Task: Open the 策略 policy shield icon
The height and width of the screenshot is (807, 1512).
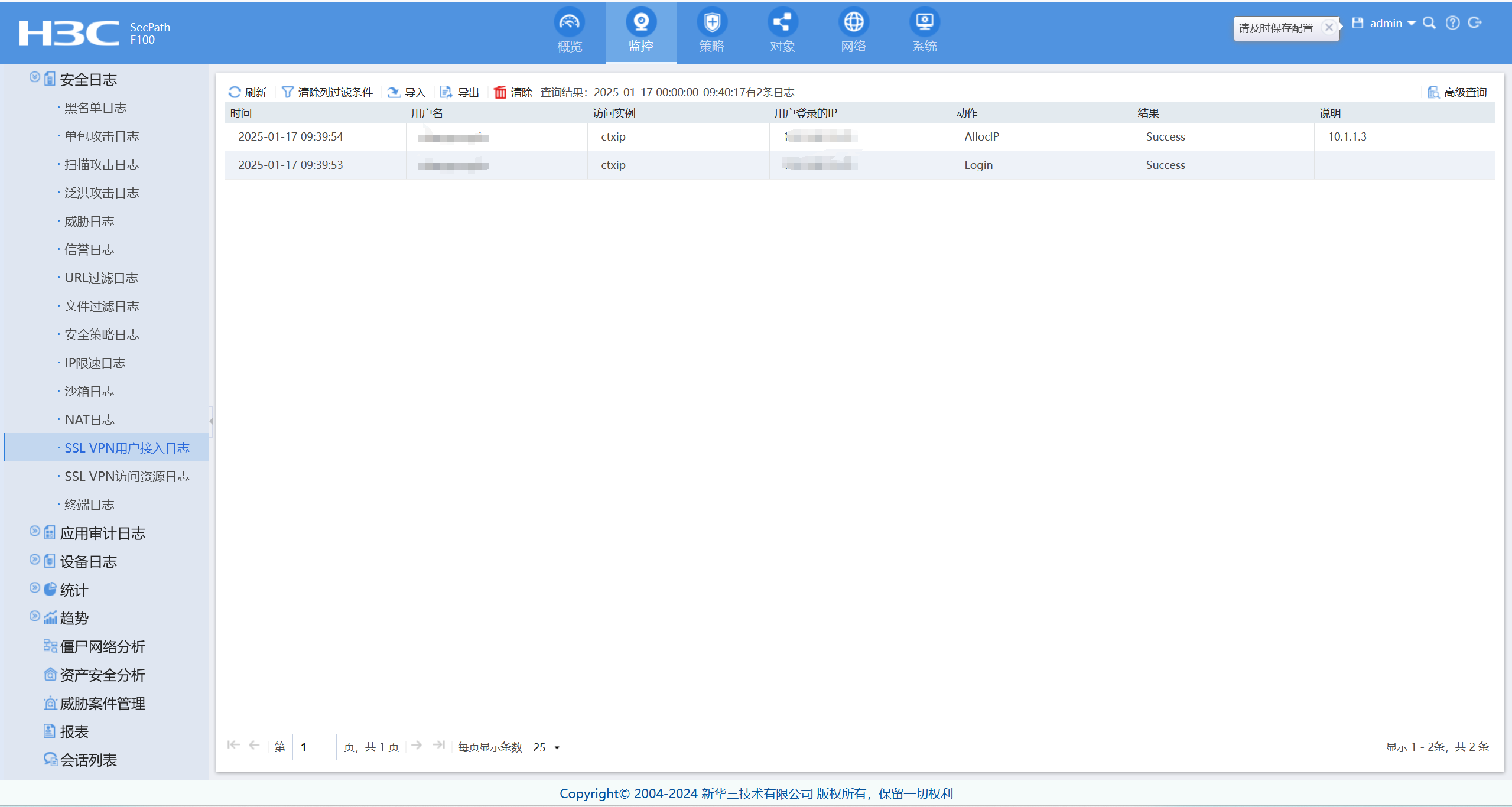Action: click(711, 23)
